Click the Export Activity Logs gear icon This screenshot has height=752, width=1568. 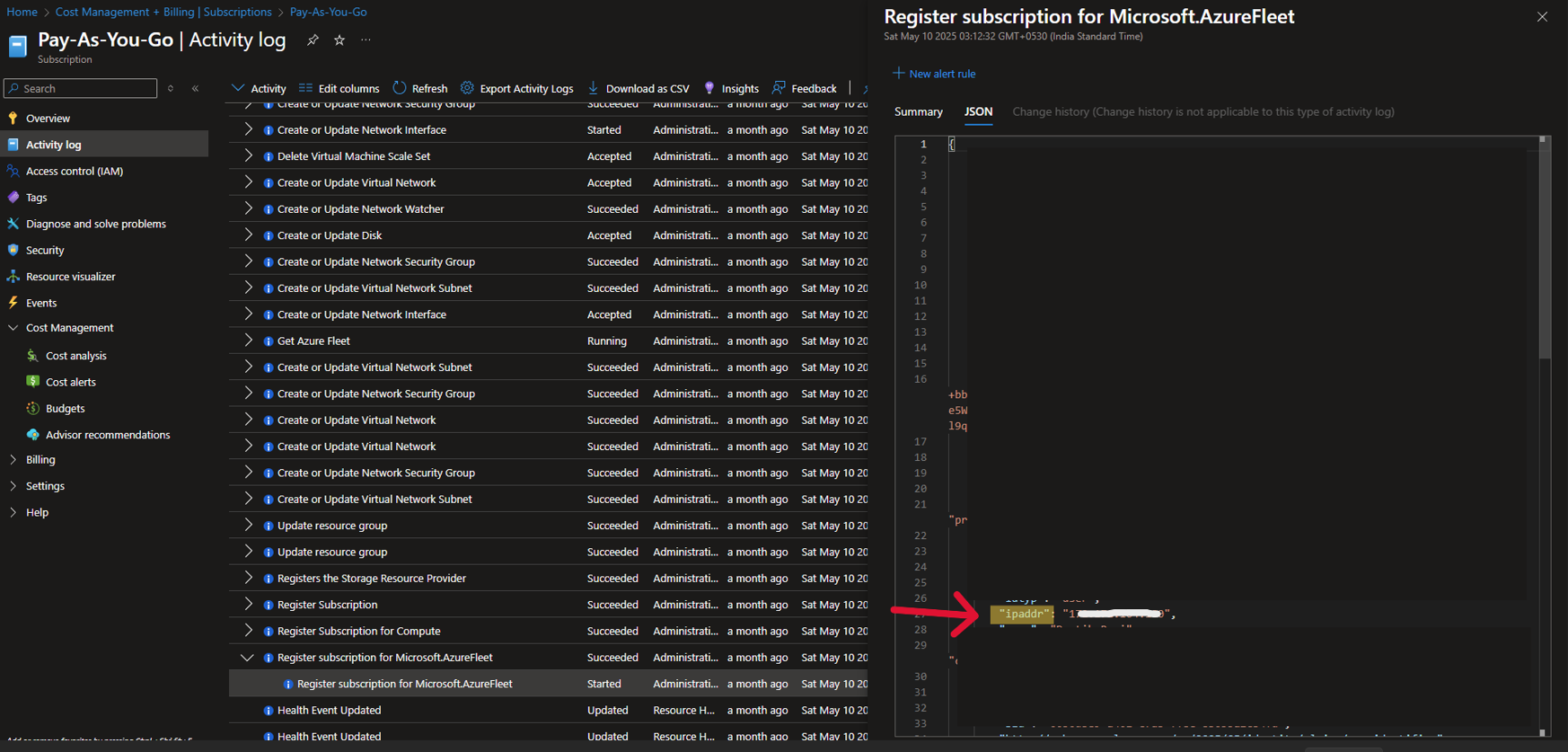467,88
